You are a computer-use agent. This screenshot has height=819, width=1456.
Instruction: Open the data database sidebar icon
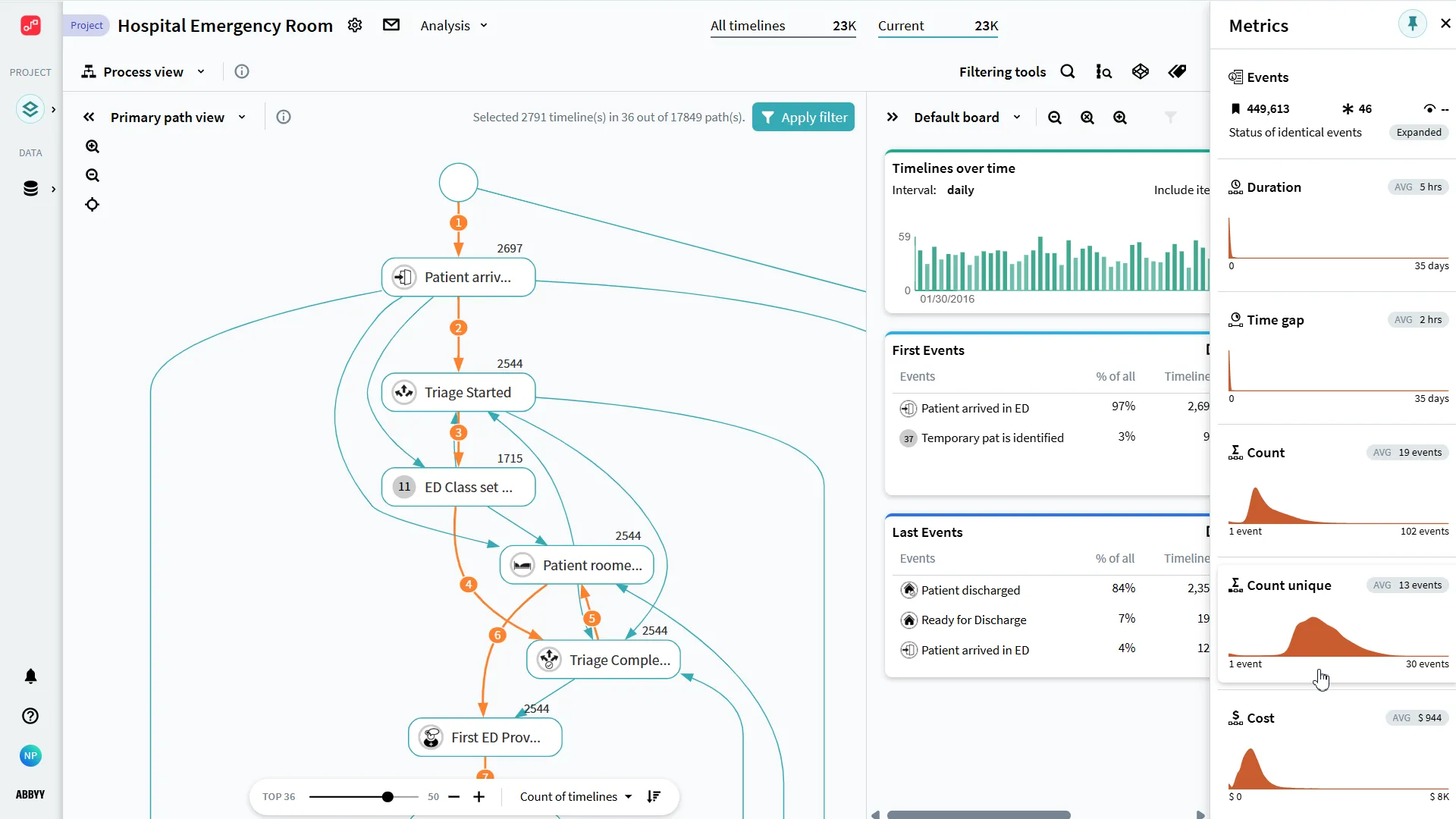pos(30,189)
